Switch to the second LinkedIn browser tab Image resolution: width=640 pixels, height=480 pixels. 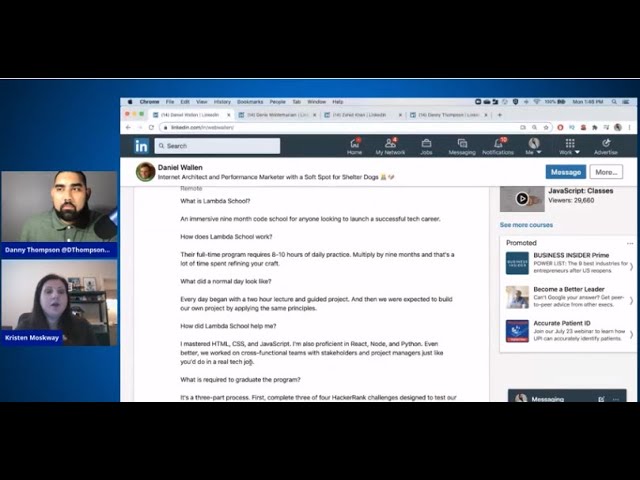point(278,115)
